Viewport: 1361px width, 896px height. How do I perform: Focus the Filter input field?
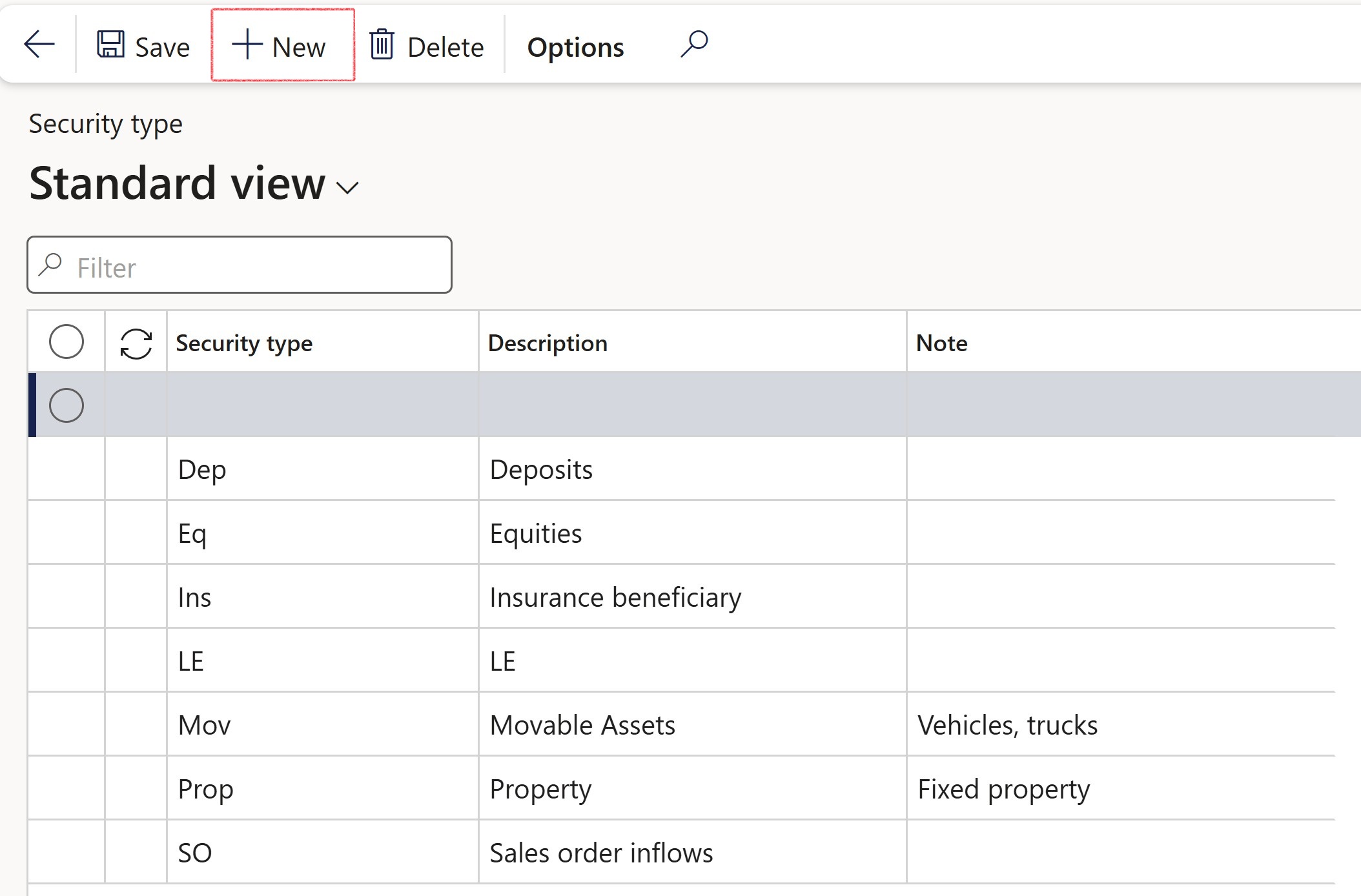click(x=240, y=265)
